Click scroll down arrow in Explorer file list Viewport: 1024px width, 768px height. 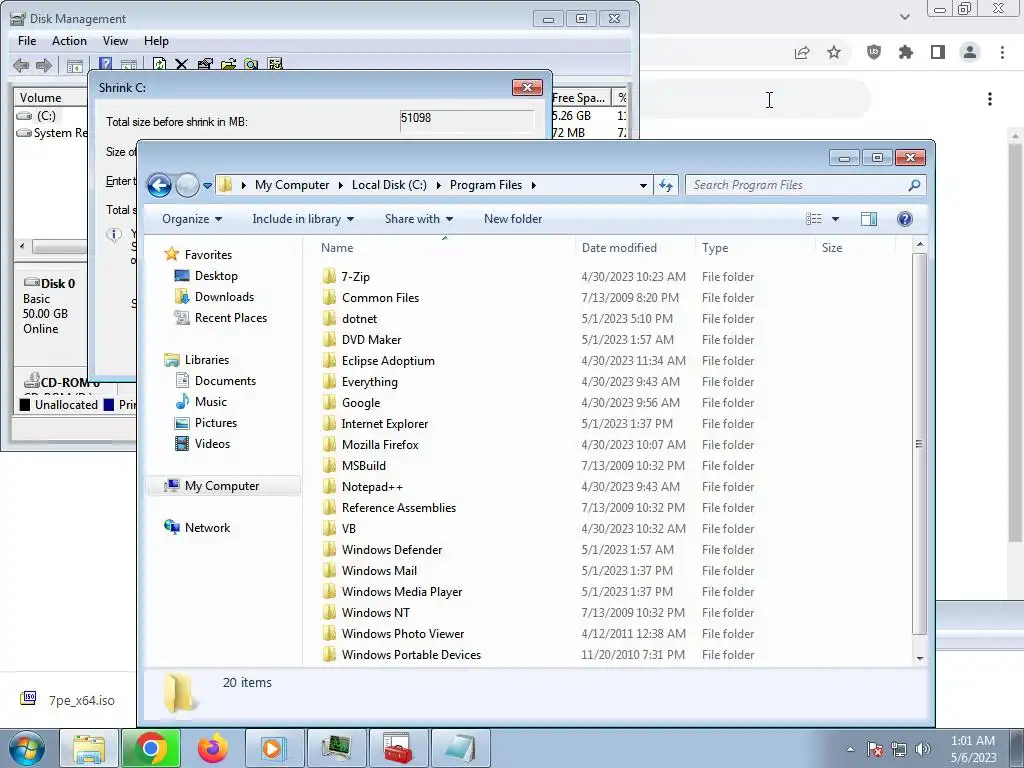pyautogui.click(x=920, y=658)
